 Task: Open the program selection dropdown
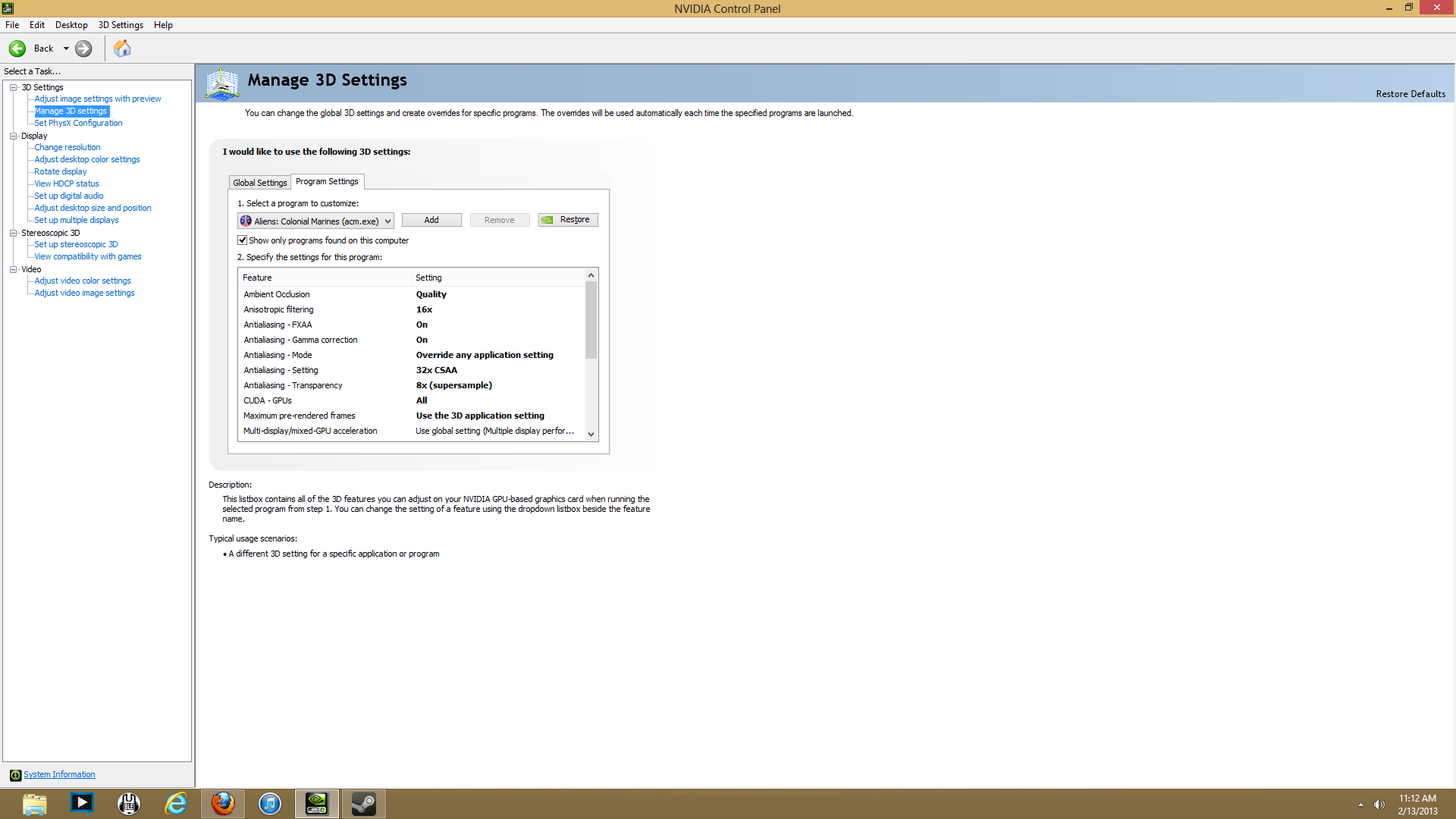(388, 221)
